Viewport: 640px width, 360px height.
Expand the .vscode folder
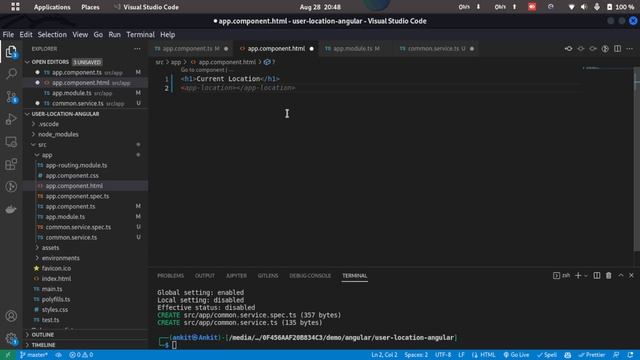48,124
